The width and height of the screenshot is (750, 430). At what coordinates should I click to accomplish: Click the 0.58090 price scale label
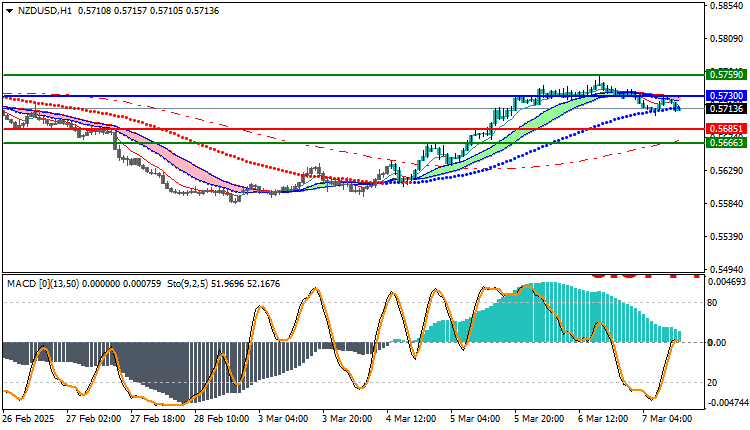pyautogui.click(x=727, y=39)
